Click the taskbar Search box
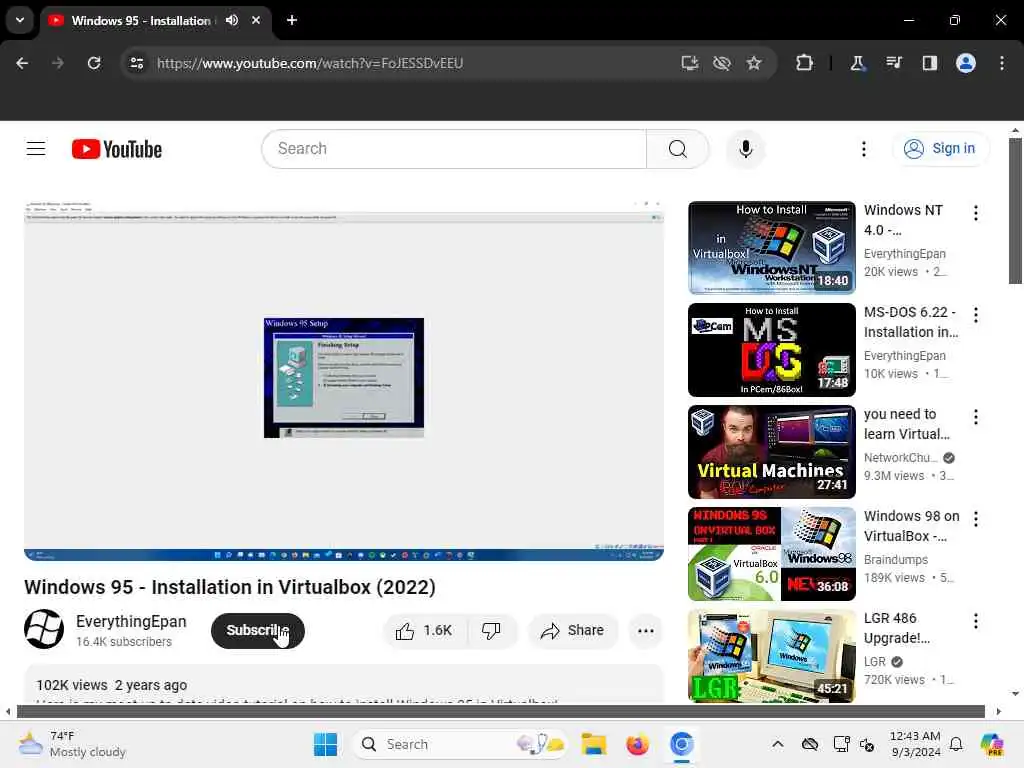 [459, 744]
